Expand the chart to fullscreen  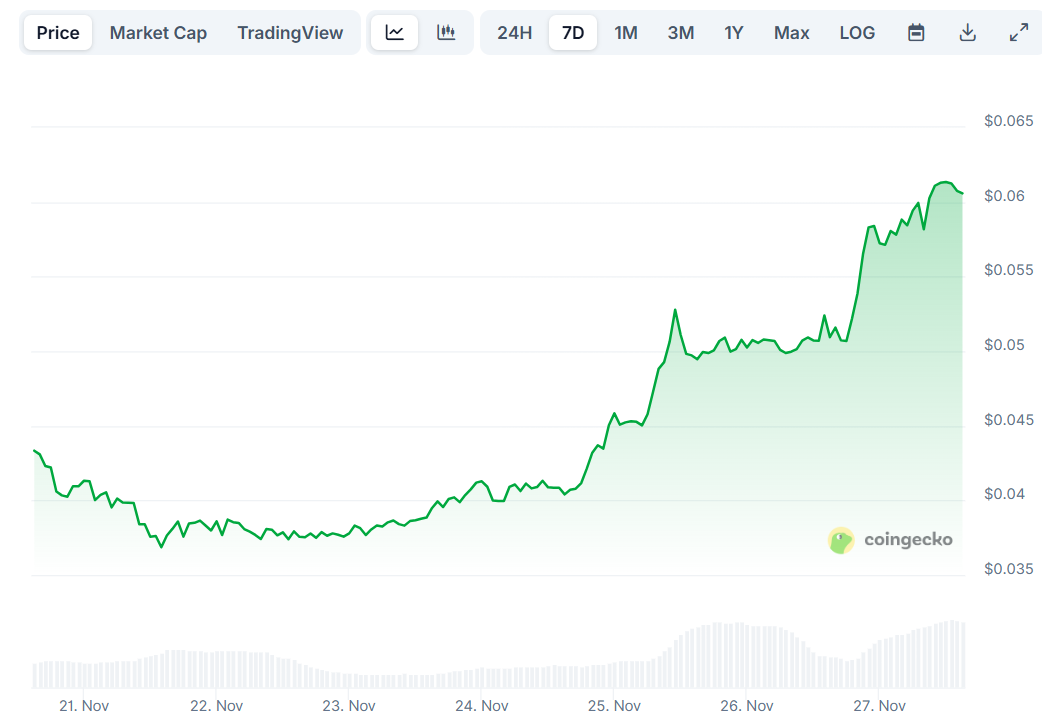coord(1019,31)
